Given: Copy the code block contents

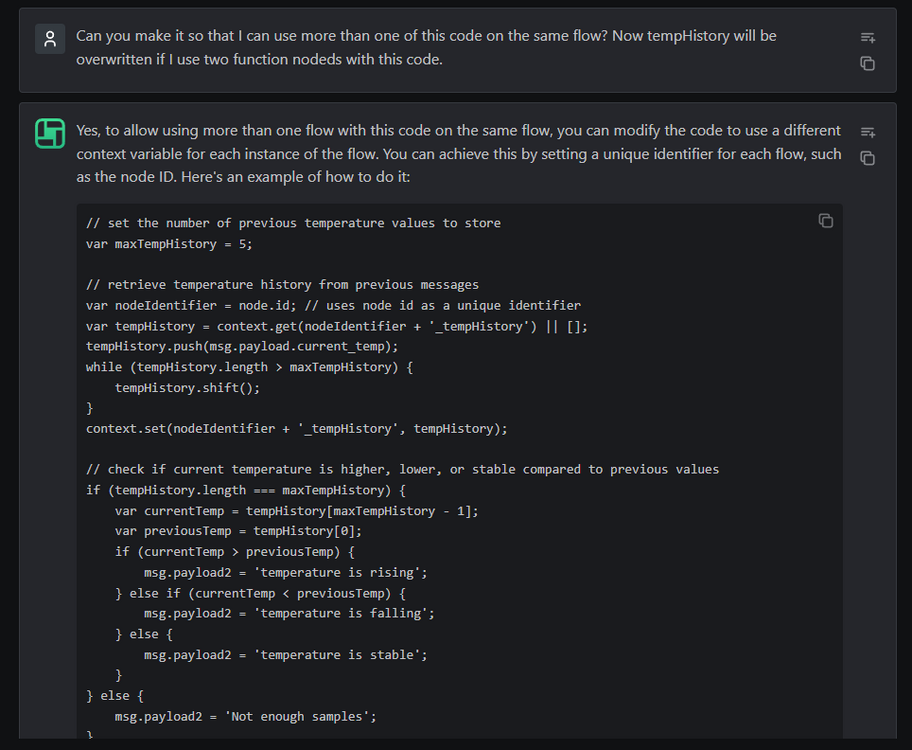Looking at the screenshot, I should (x=826, y=221).
